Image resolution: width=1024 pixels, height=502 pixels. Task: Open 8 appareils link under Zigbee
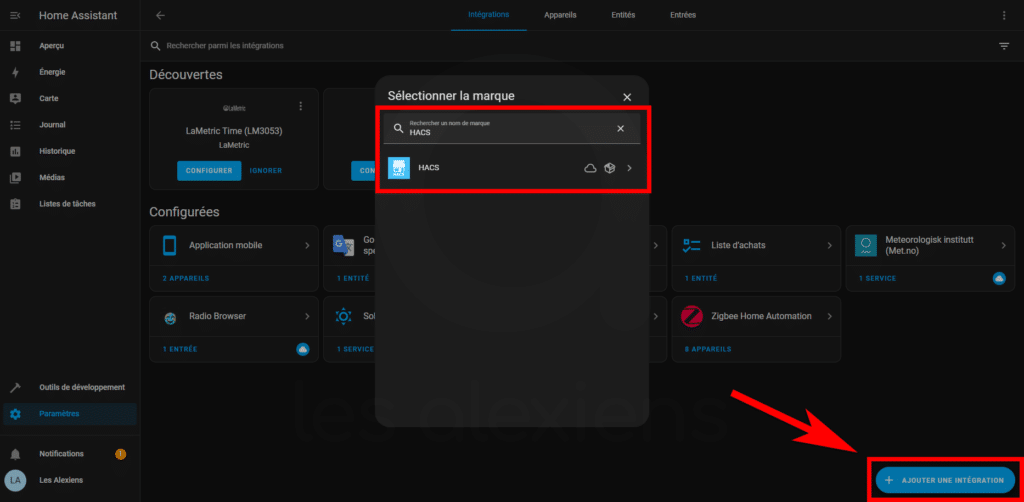708,349
